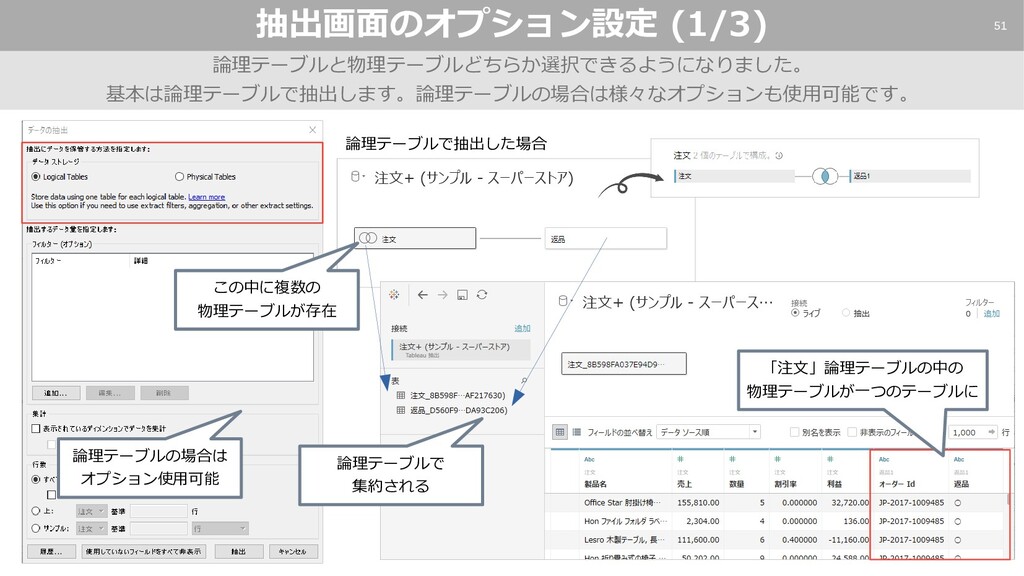
Task: Select the ライブ connection radio button
Action: [795, 313]
